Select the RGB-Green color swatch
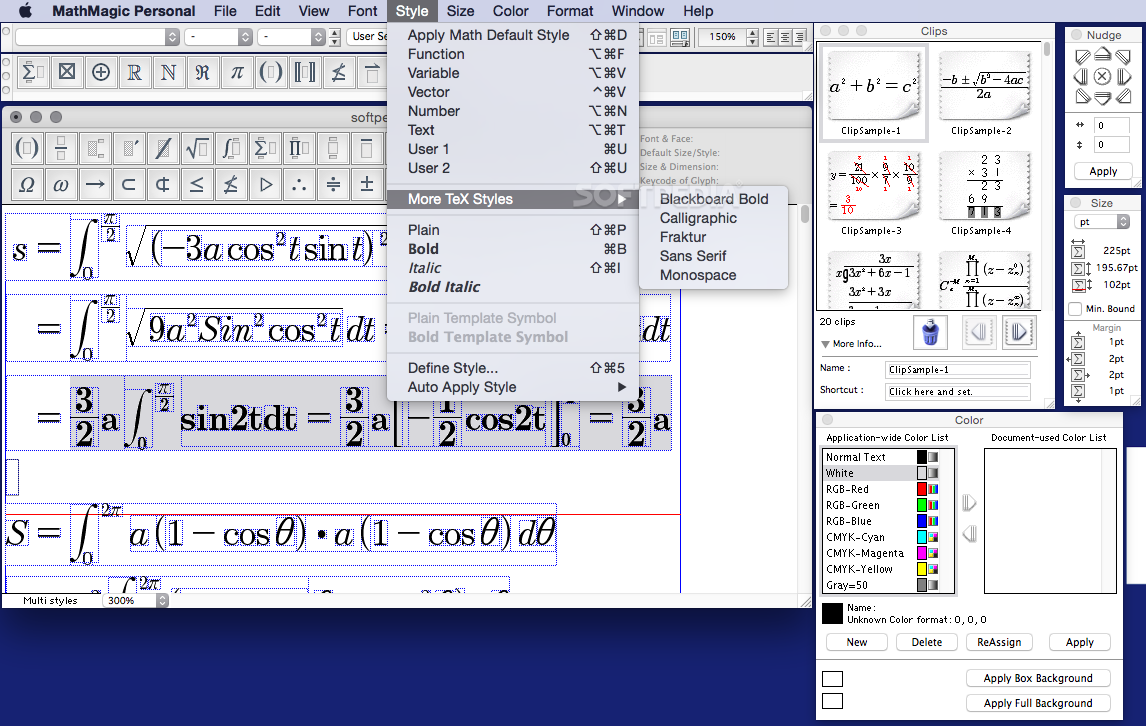This screenshot has width=1146, height=726. 922,505
